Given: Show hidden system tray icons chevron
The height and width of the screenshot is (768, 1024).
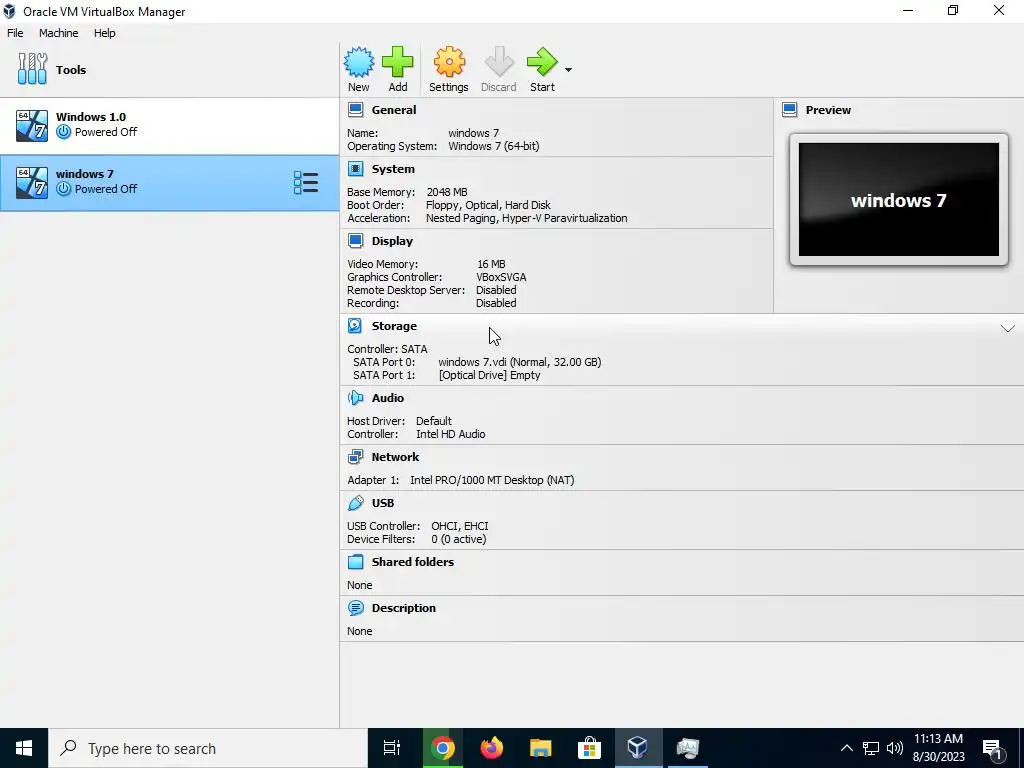Looking at the screenshot, I should tap(846, 748).
